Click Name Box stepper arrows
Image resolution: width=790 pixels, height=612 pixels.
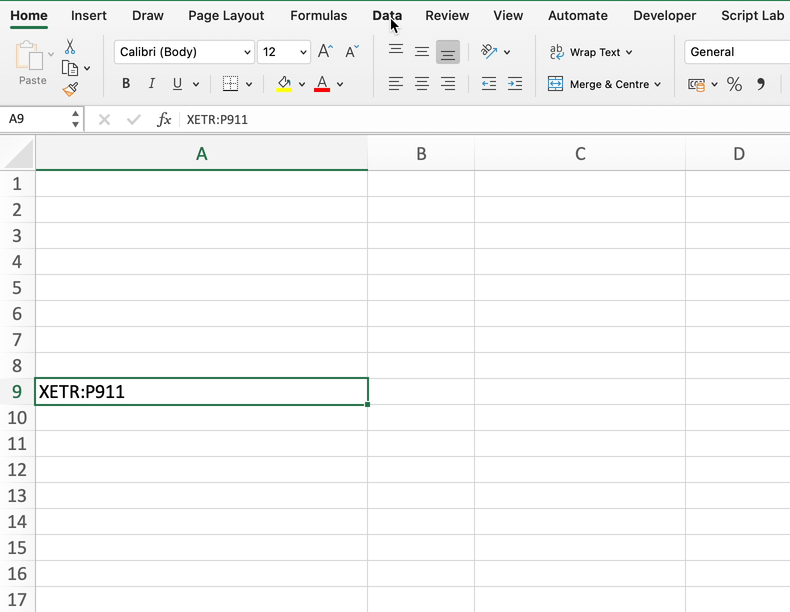pyautogui.click(x=75, y=119)
